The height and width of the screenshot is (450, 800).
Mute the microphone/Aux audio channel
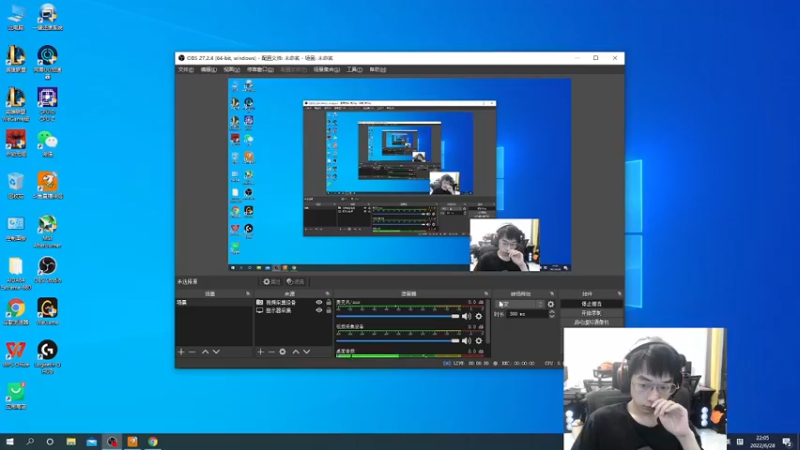(x=466, y=316)
